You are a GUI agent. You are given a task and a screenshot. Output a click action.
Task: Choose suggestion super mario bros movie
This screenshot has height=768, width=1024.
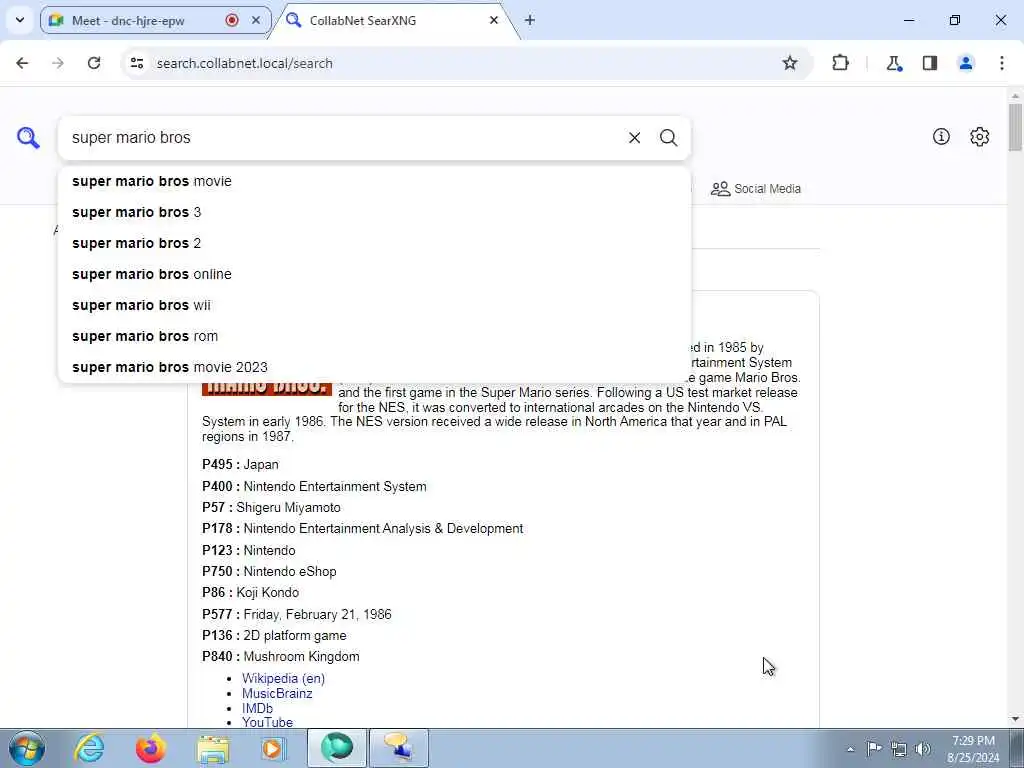click(x=374, y=181)
